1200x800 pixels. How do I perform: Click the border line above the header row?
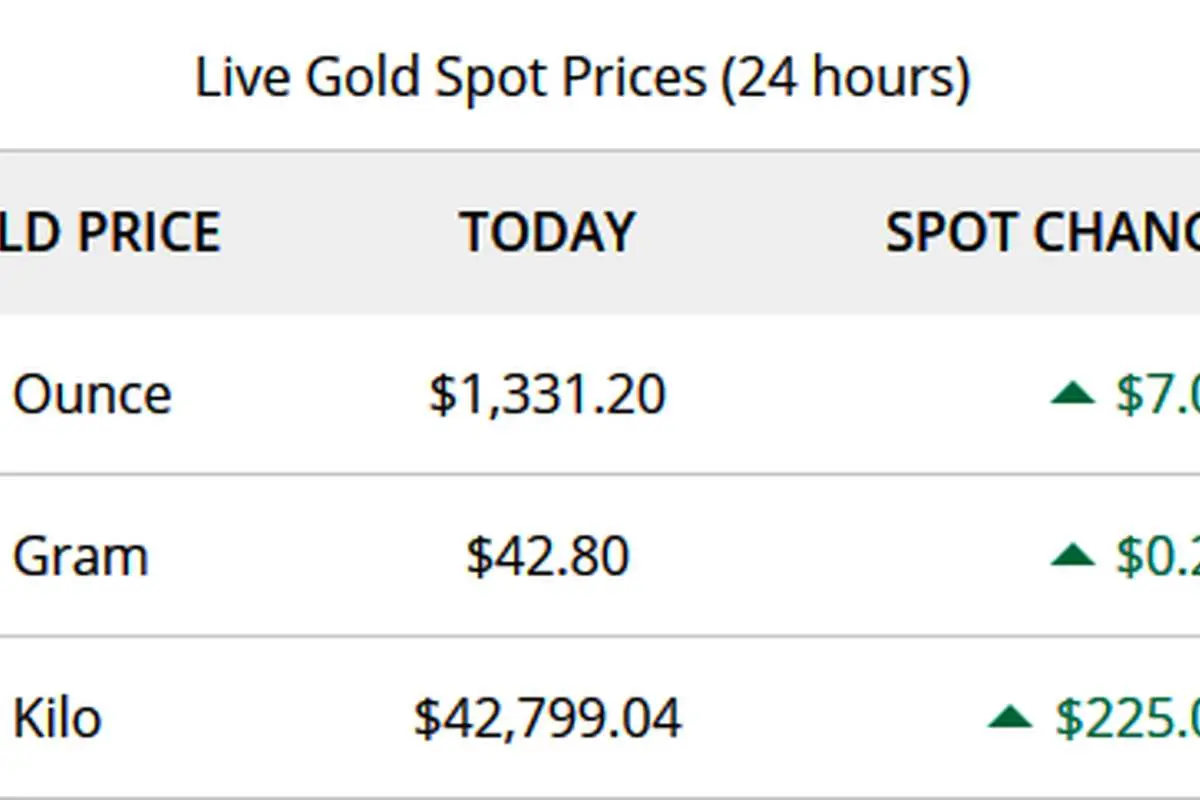(x=600, y=151)
